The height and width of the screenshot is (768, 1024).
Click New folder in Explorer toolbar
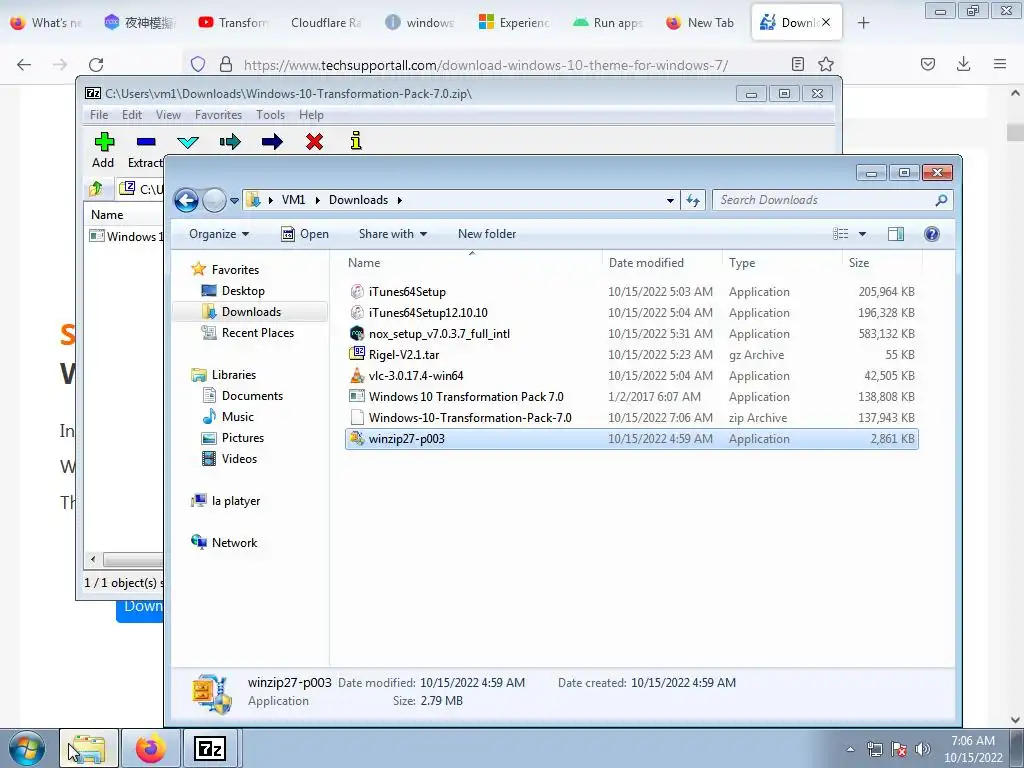point(487,234)
